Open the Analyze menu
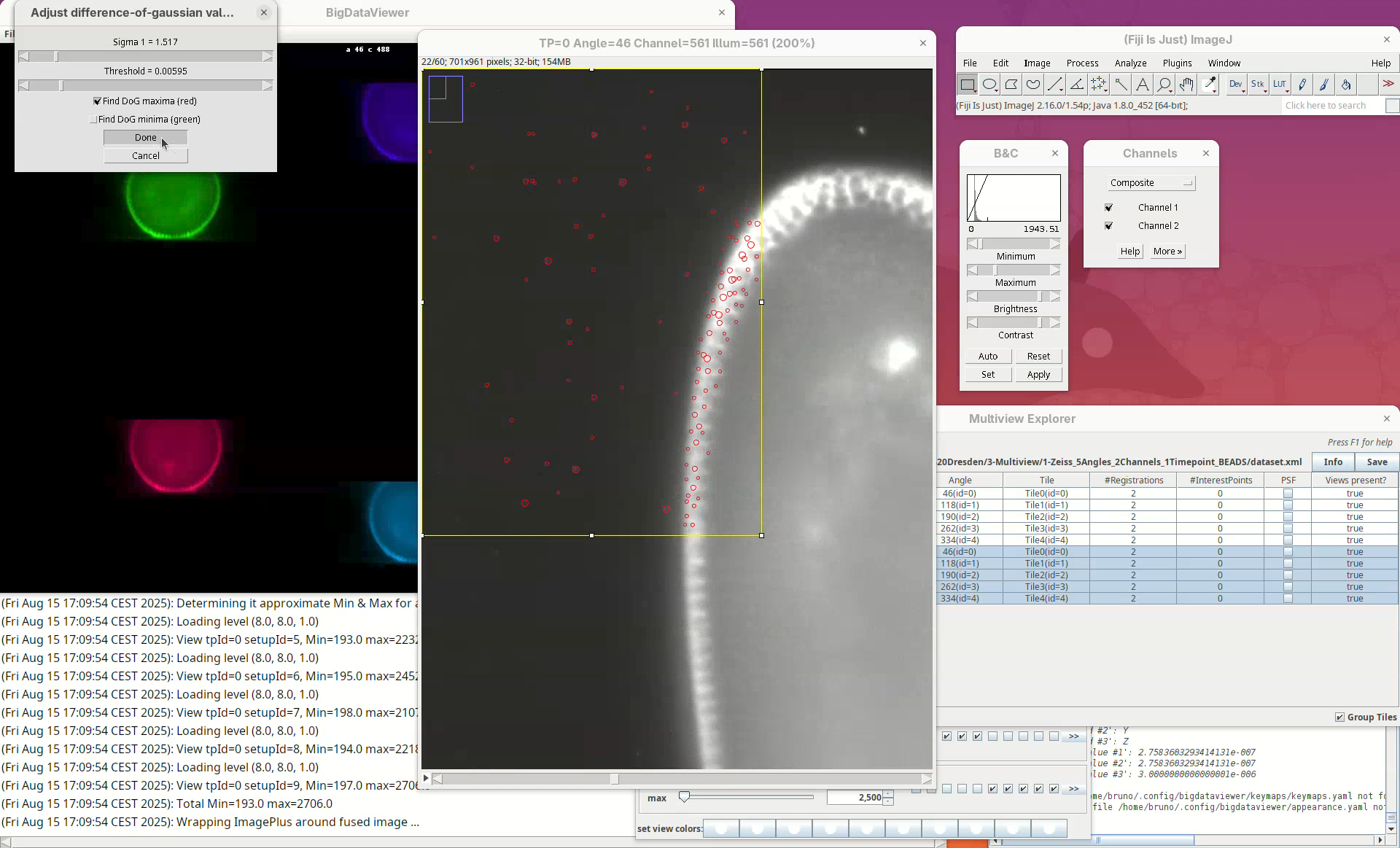This screenshot has width=1400, height=848. (1130, 63)
